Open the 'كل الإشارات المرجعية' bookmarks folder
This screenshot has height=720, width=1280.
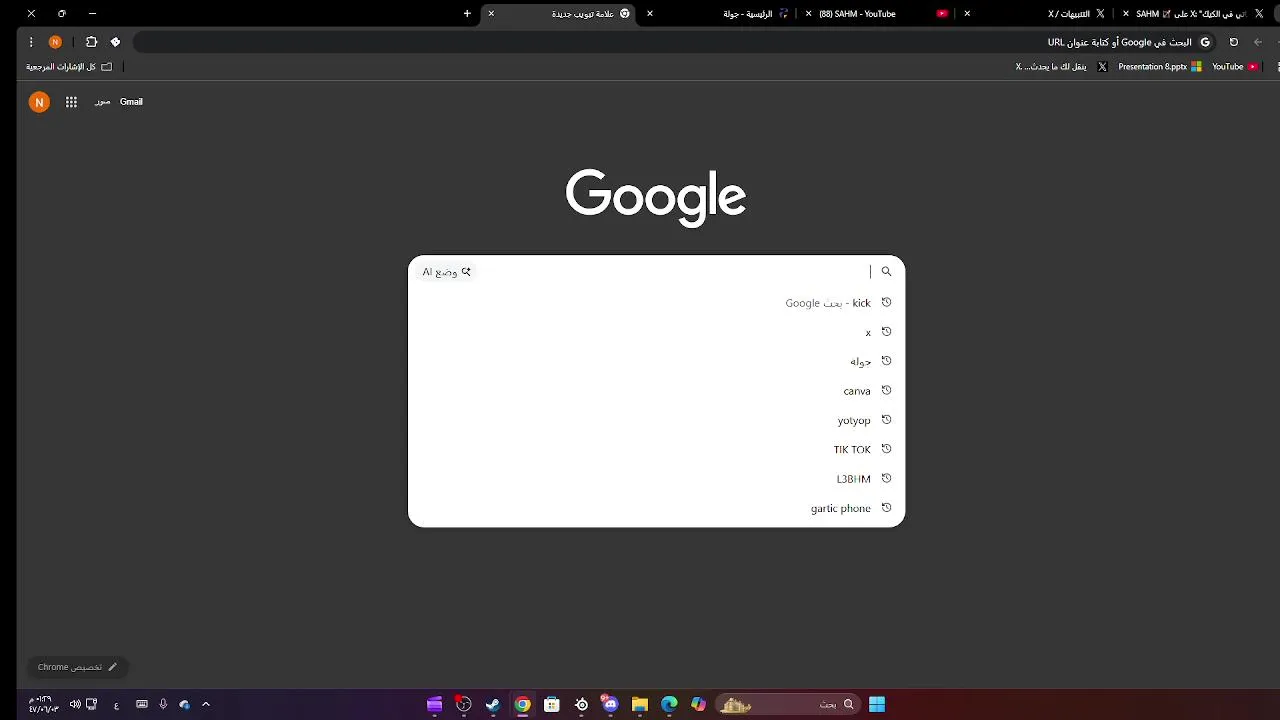70,67
